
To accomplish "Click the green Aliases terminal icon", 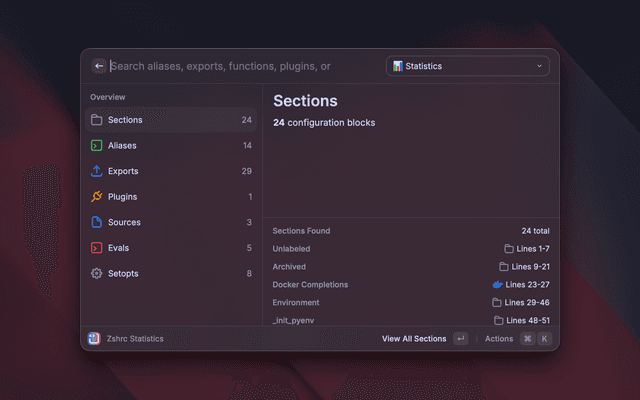I will [97, 146].
